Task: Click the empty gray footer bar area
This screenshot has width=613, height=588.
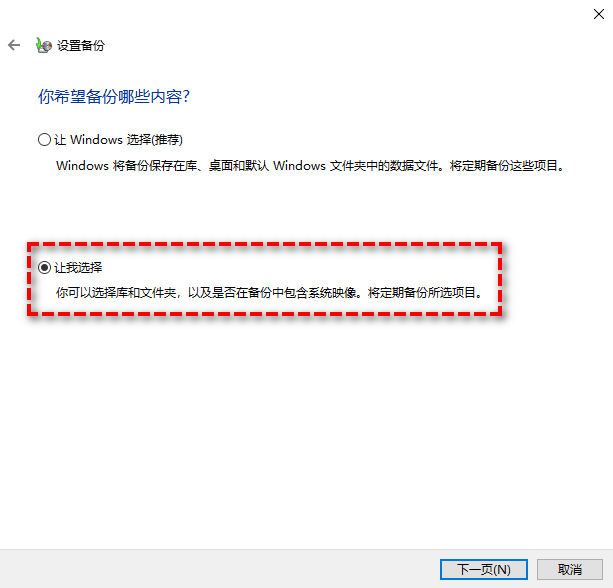Action: click(x=219, y=569)
